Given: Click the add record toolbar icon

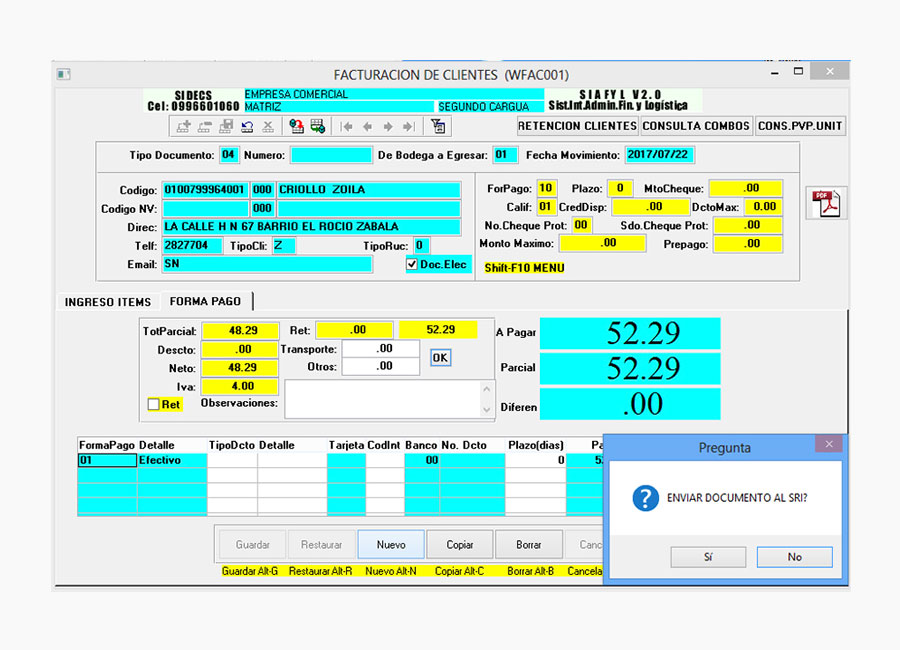Looking at the screenshot, I should (184, 127).
